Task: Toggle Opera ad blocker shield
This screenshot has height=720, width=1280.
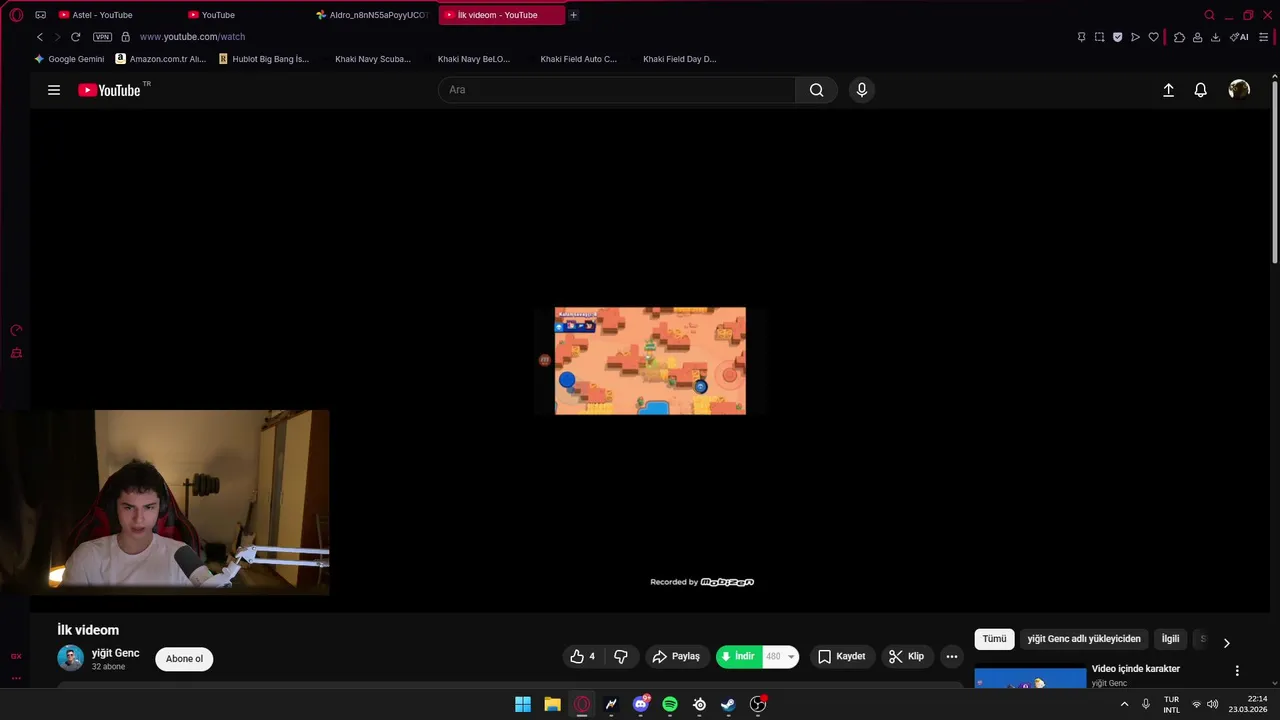Action: pyautogui.click(x=1117, y=37)
